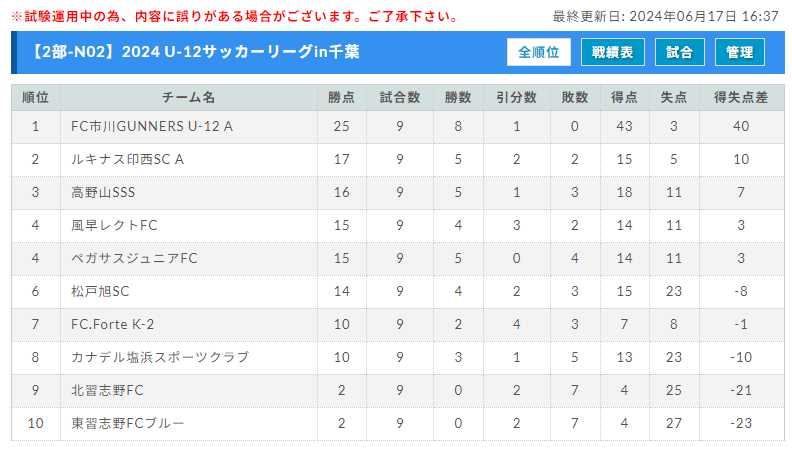Click the 試合数 column header
This screenshot has width=792, height=450.
(400, 97)
